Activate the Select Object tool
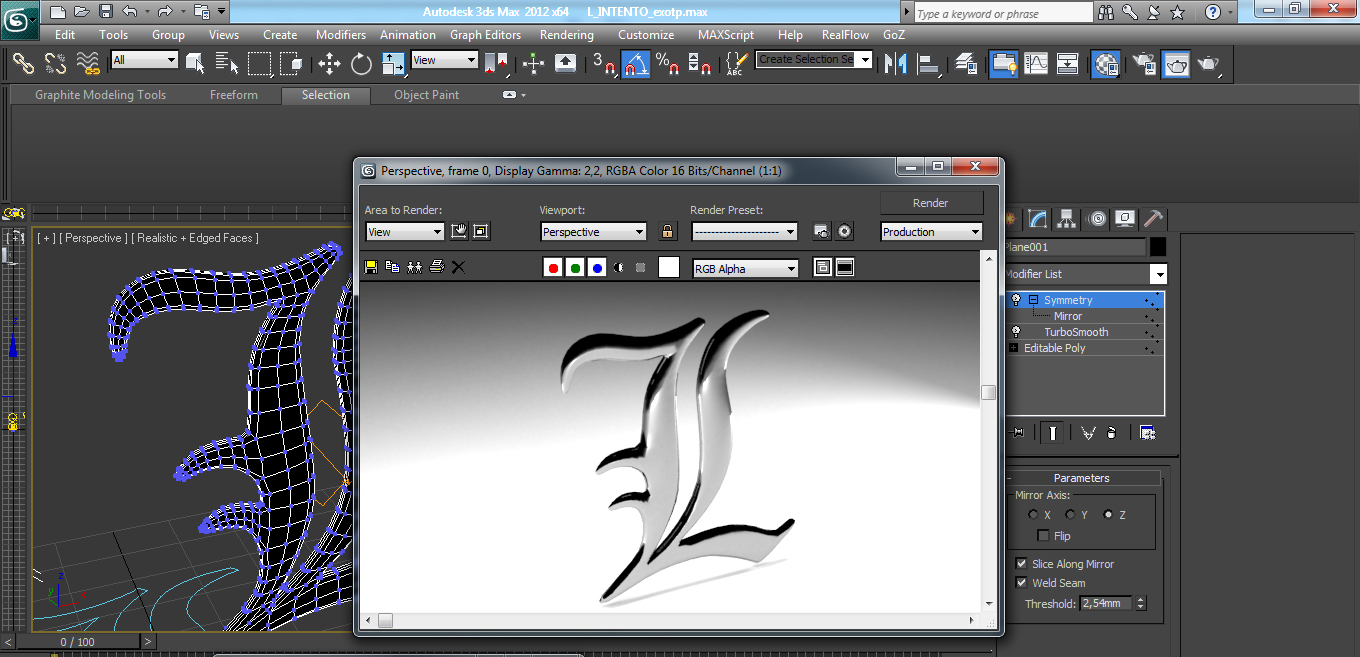Screen dimensions: 1360x657 (195, 63)
